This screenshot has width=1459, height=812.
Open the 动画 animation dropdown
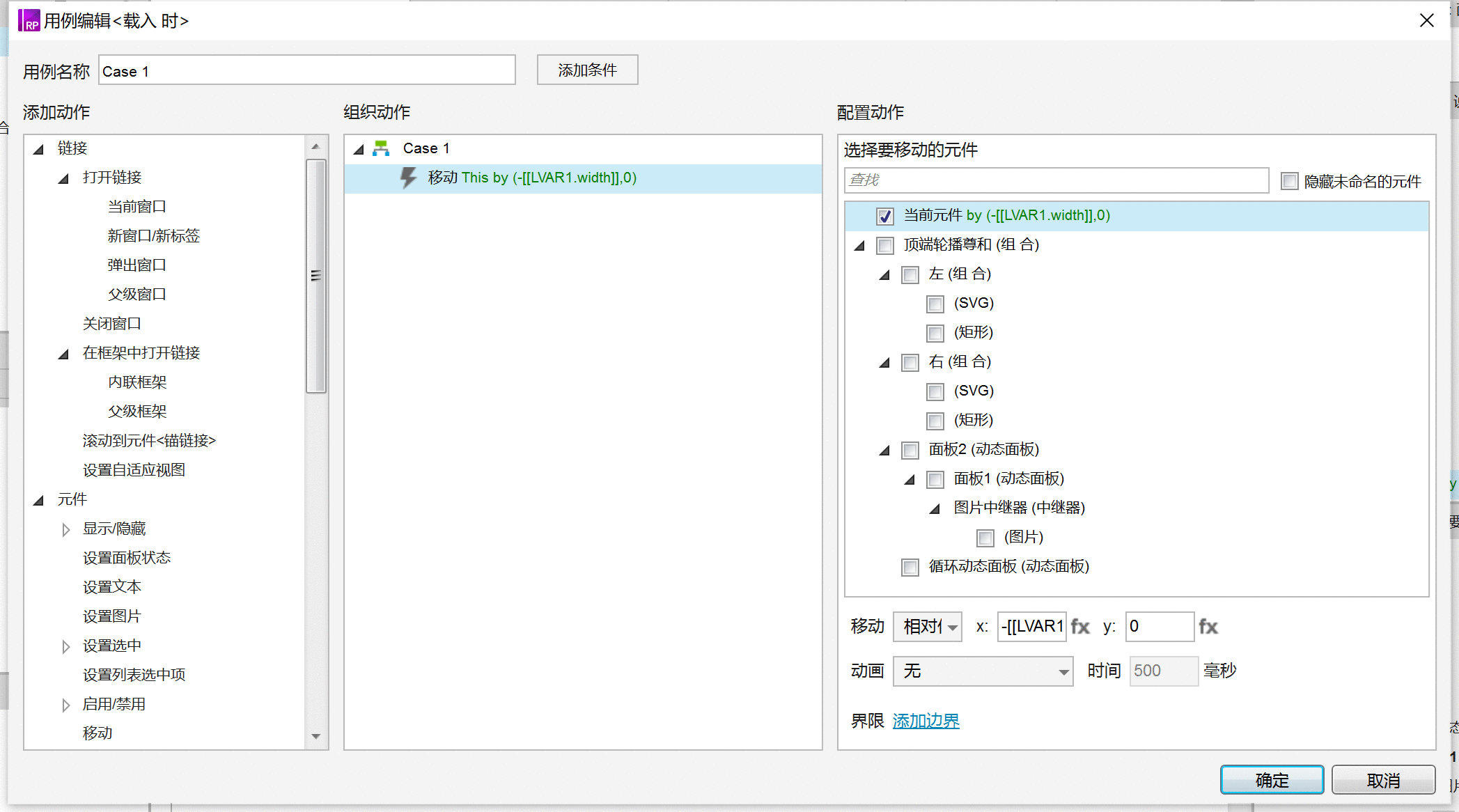pos(983,671)
